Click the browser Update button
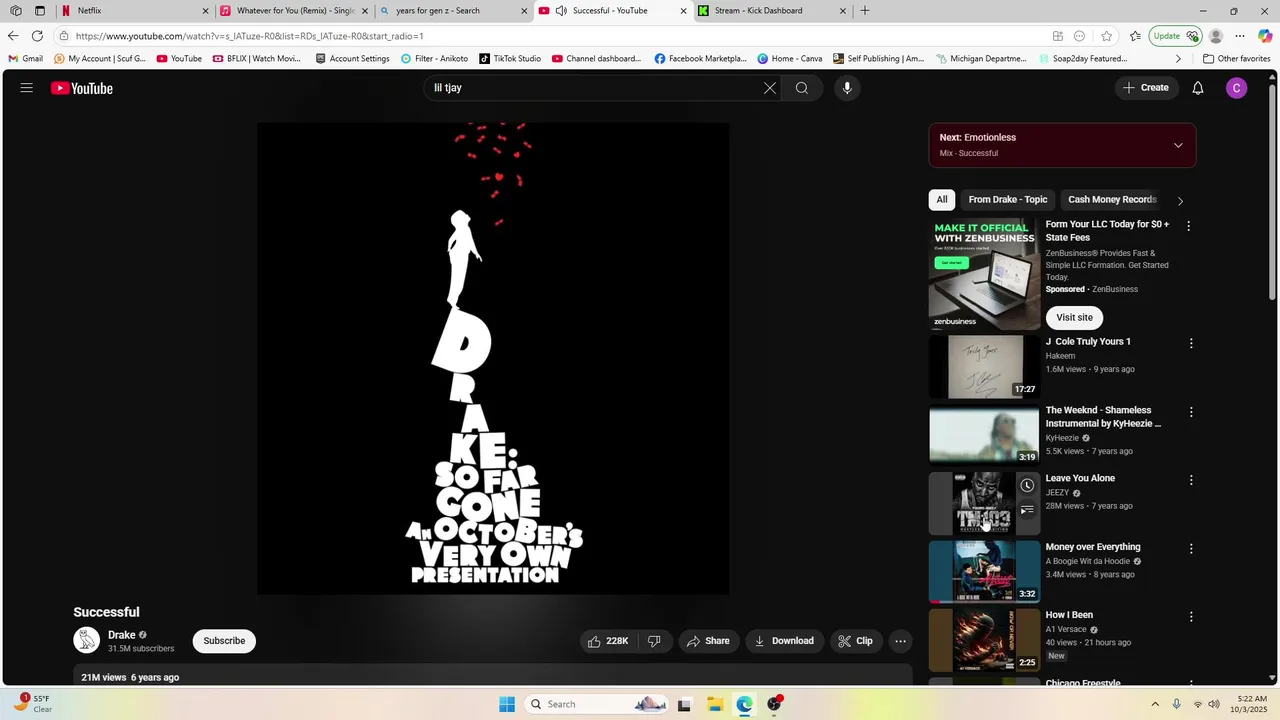The width and height of the screenshot is (1280, 720). [x=1175, y=36]
